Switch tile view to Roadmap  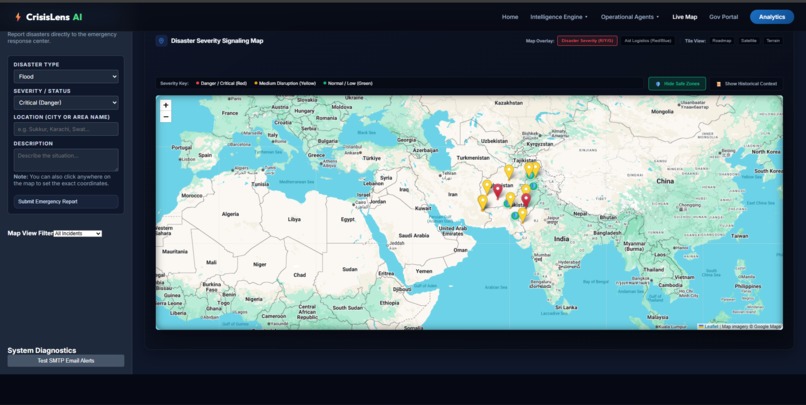coord(722,41)
